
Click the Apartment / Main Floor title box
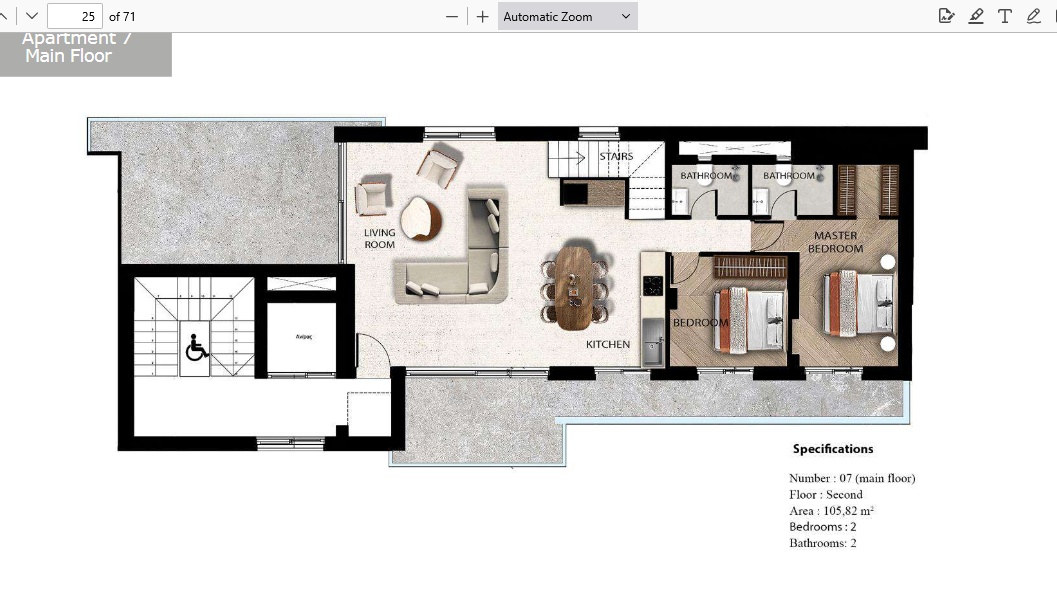85,52
